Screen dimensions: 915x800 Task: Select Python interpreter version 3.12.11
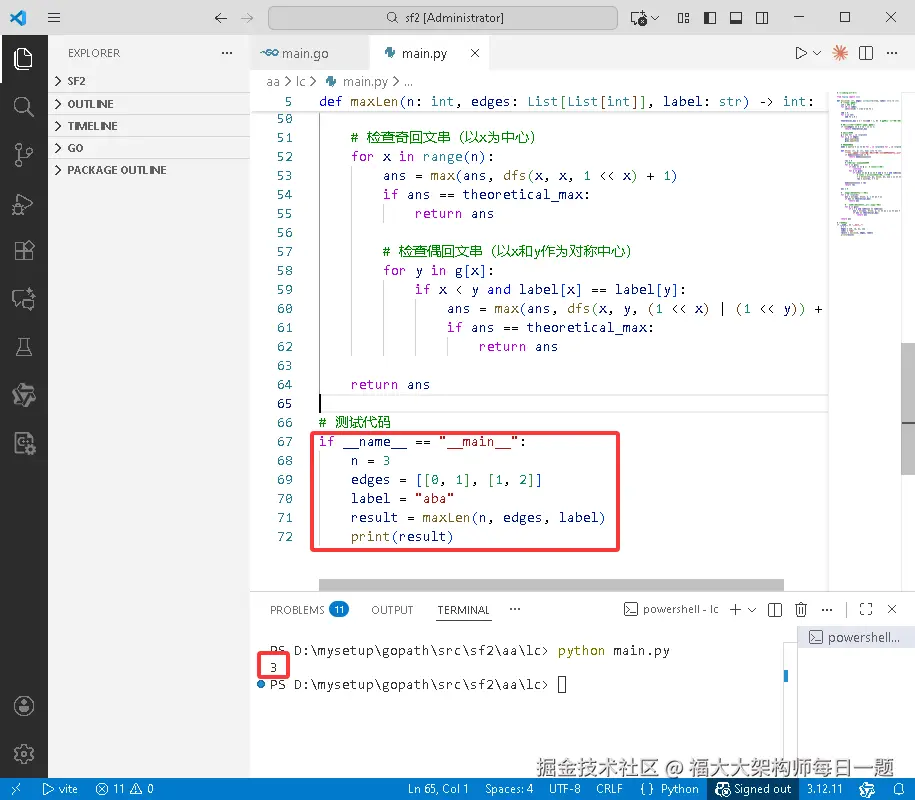click(824, 789)
